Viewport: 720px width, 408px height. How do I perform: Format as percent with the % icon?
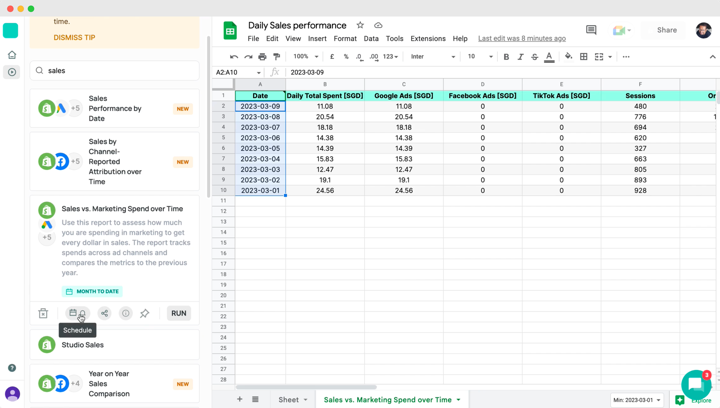346,56
